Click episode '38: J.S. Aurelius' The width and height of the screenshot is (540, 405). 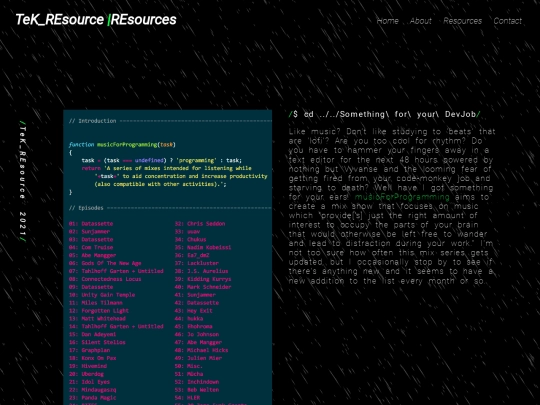click(201, 271)
